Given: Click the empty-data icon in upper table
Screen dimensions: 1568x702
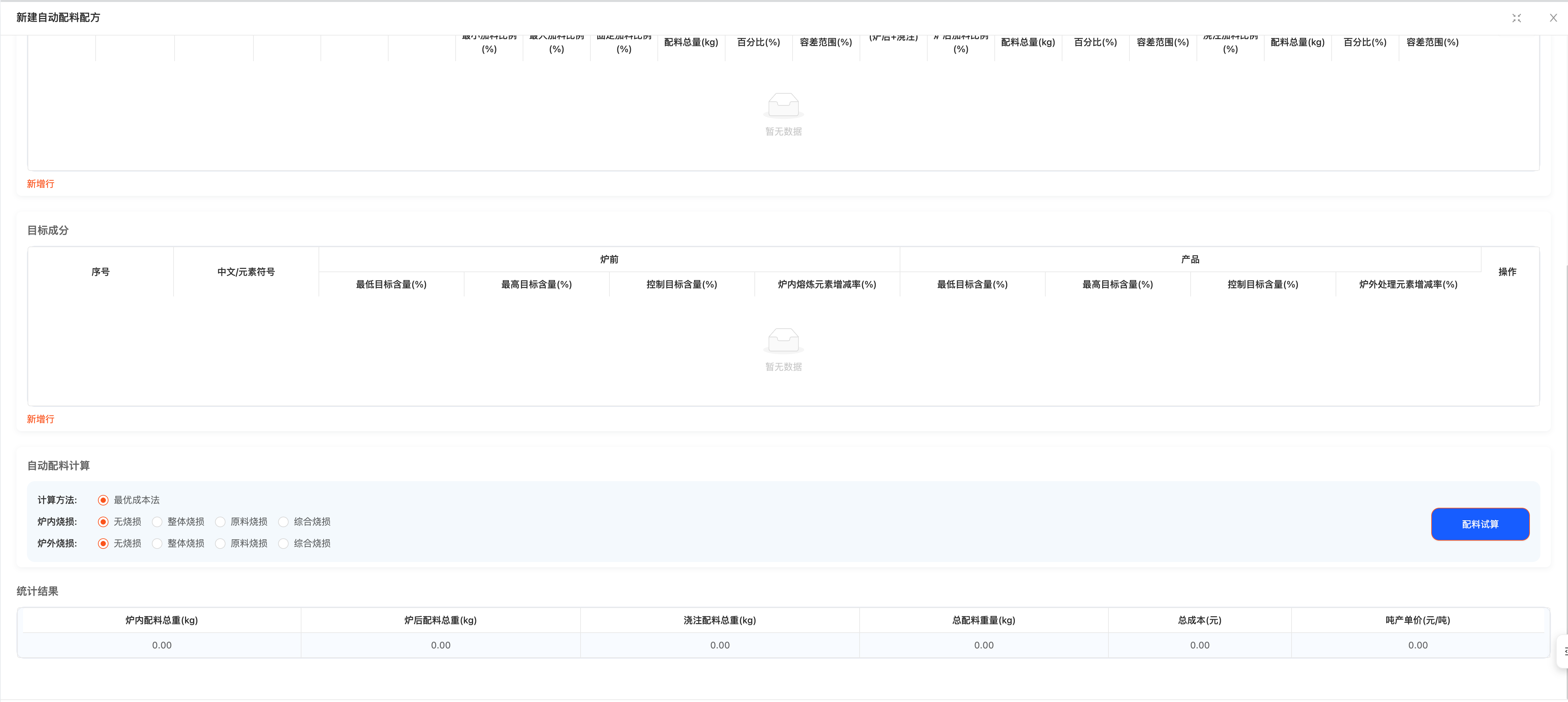Looking at the screenshot, I should (x=783, y=105).
